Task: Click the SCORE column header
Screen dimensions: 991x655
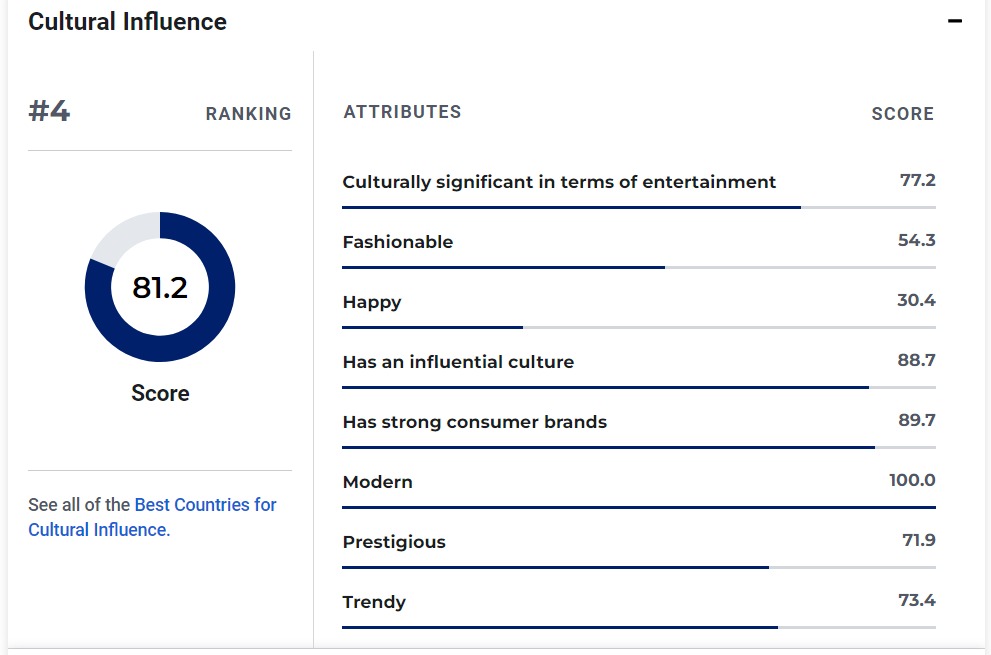Action: point(902,114)
